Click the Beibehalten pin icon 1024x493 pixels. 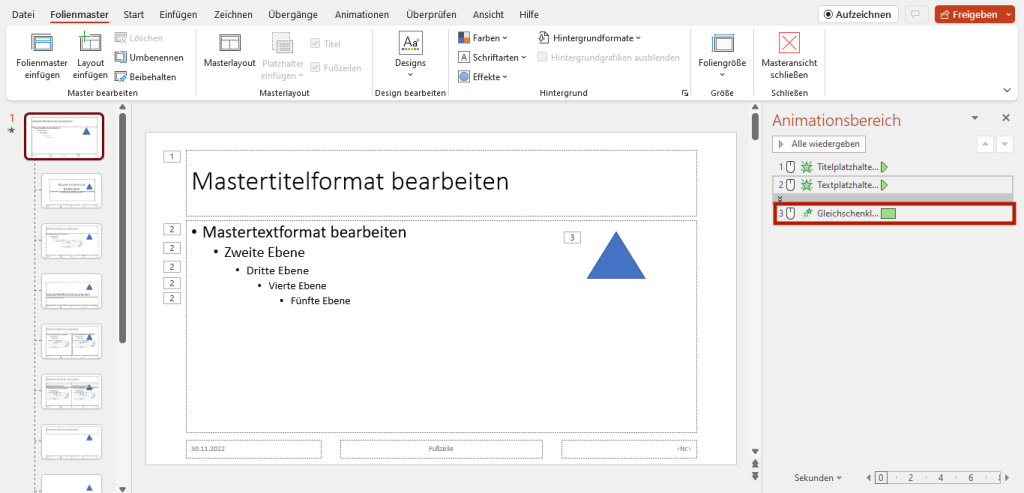(x=120, y=77)
